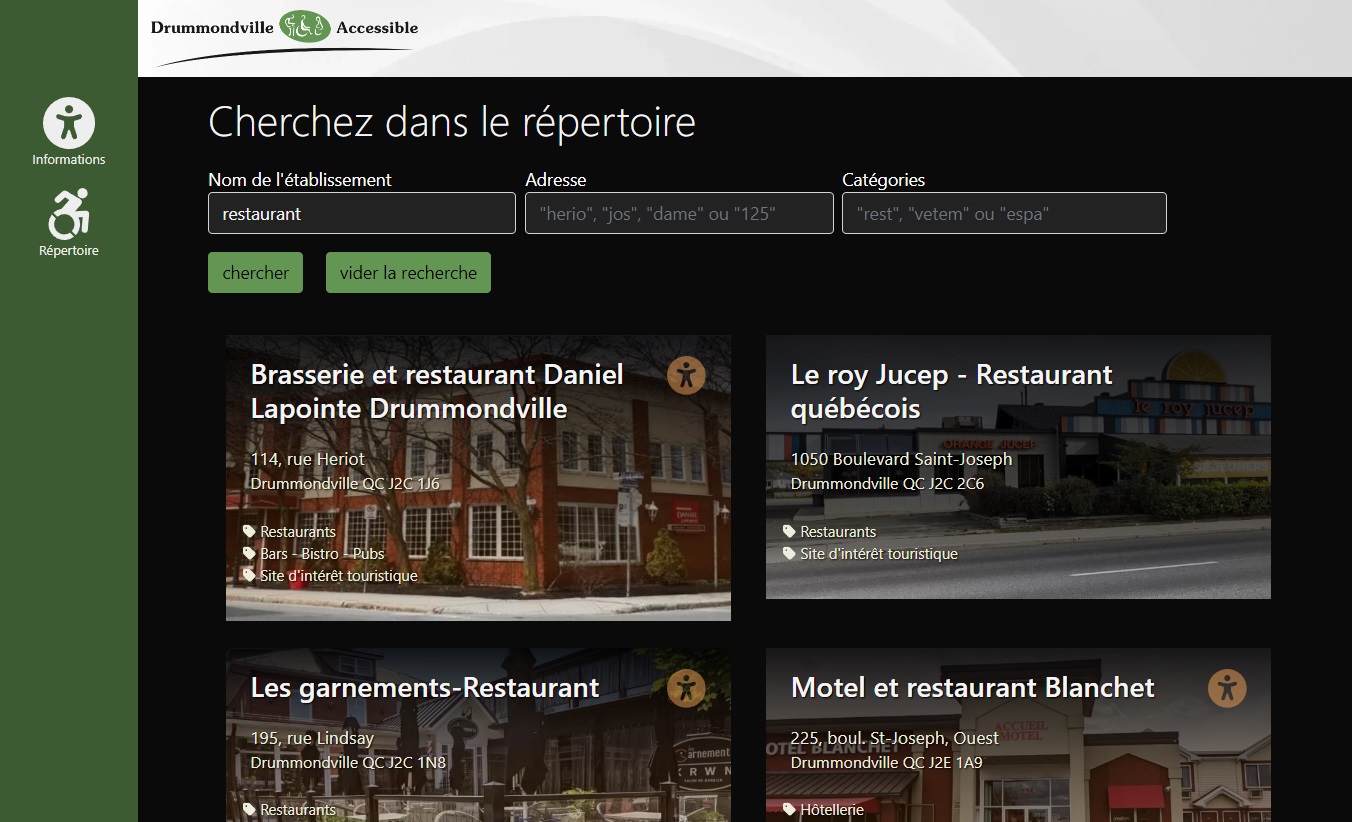Click tag icon beside Restaurants on Le roy Jucep card
1352x822 pixels.
[790, 531]
